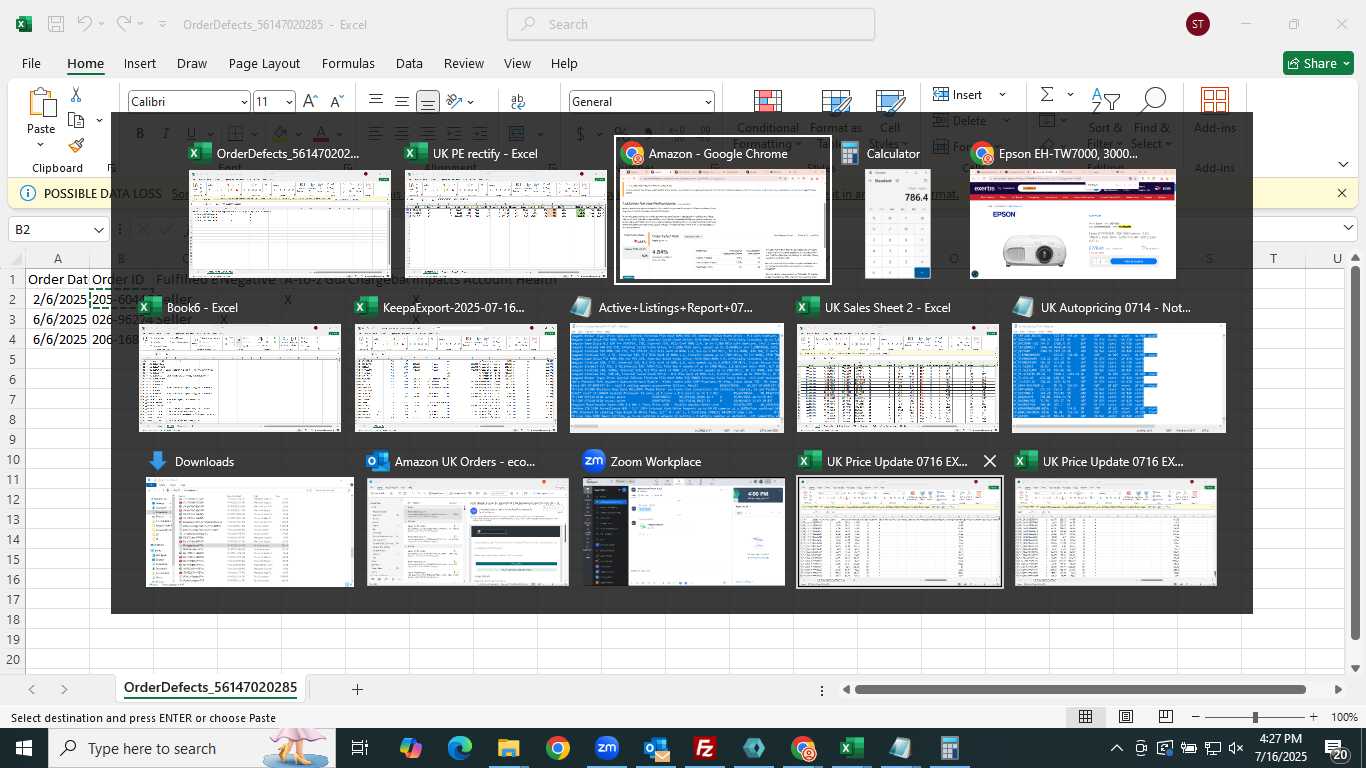Open the Help tab
This screenshot has width=1366, height=768.
click(564, 63)
